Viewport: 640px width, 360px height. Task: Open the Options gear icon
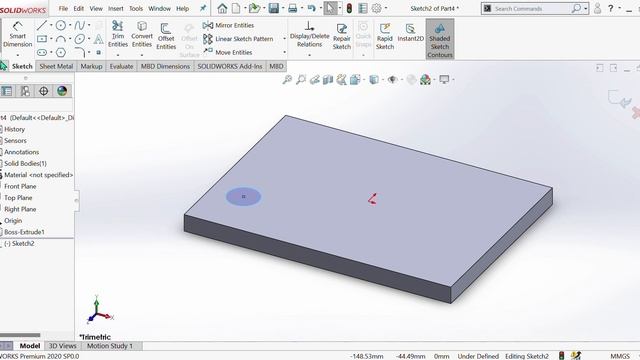tap(377, 8)
